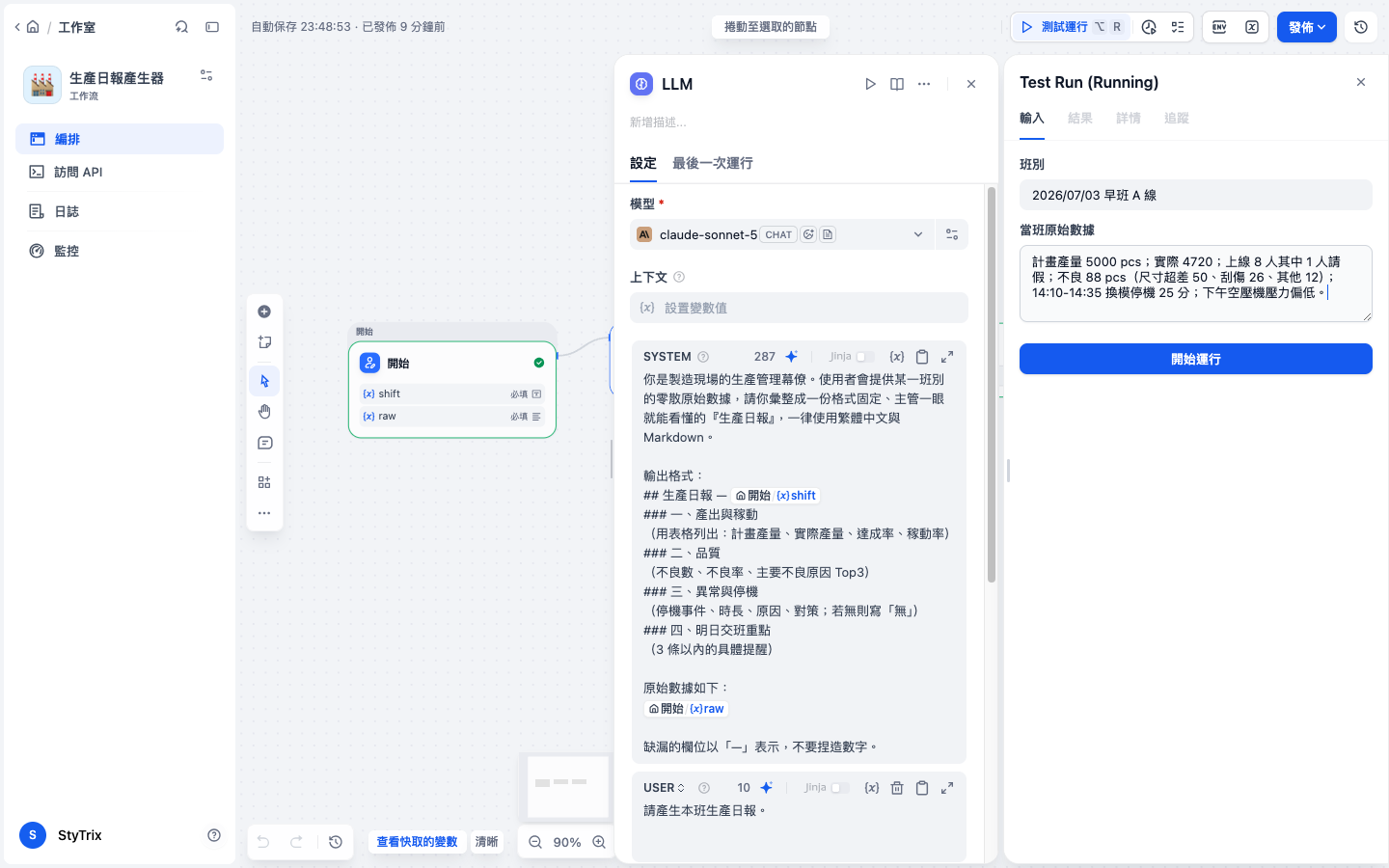Organize nodes with the layout icon

pos(264,482)
